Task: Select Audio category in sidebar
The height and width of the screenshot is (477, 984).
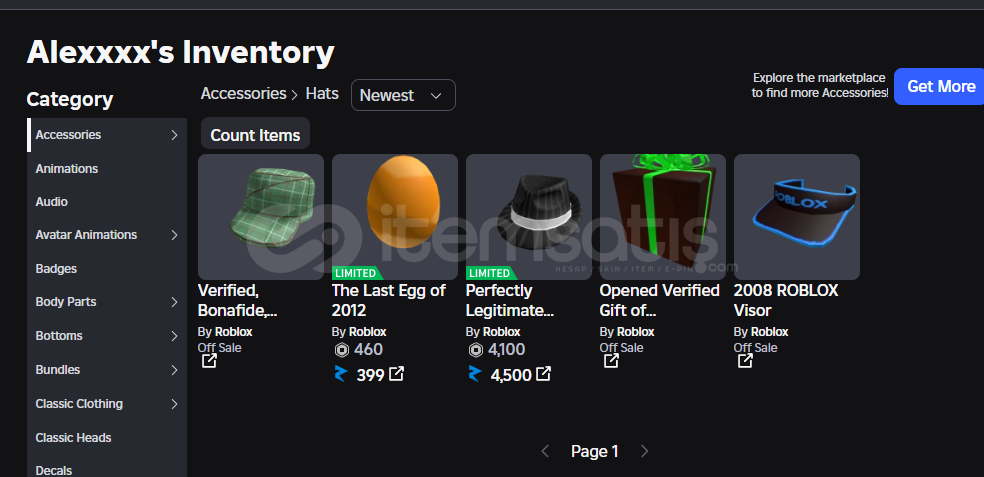Action: 52,202
